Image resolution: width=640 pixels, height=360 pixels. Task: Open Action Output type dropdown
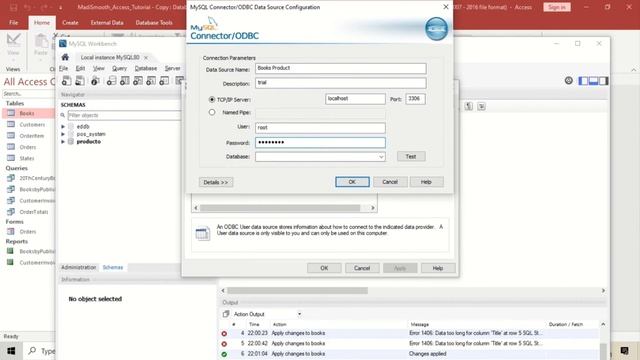click(299, 314)
